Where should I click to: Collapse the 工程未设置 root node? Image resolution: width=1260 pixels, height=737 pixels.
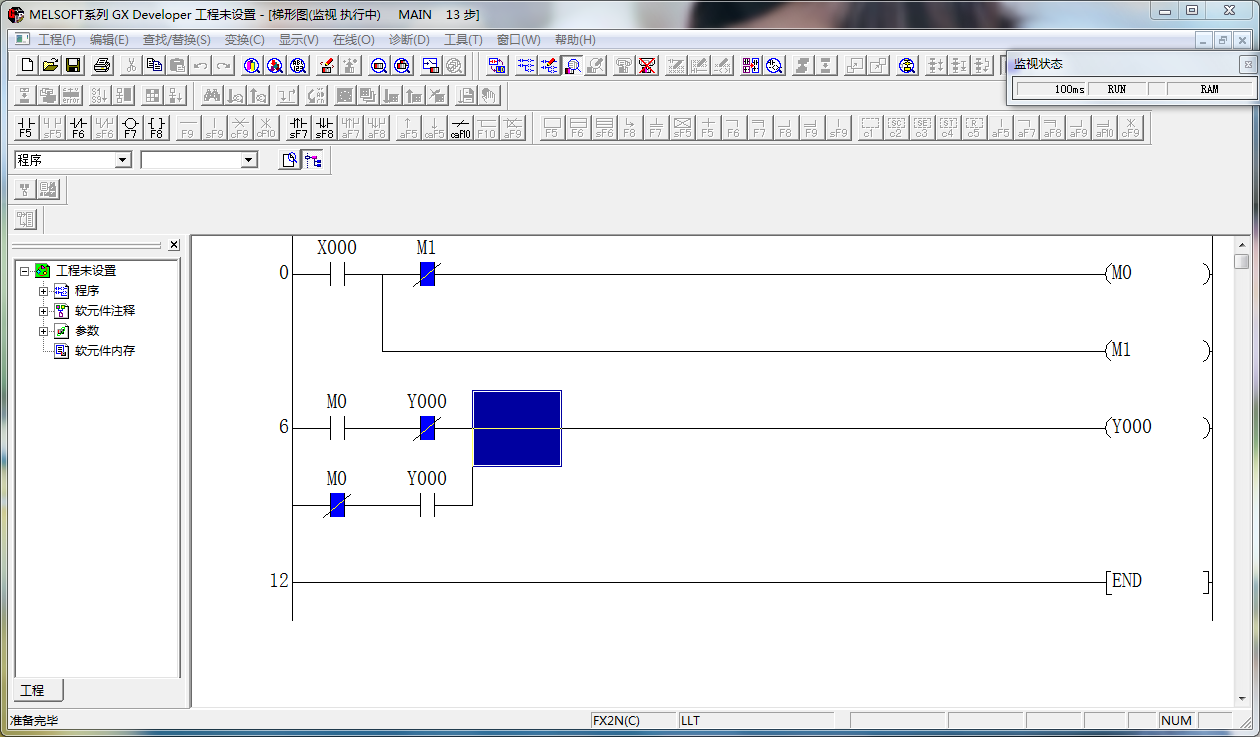click(x=24, y=271)
